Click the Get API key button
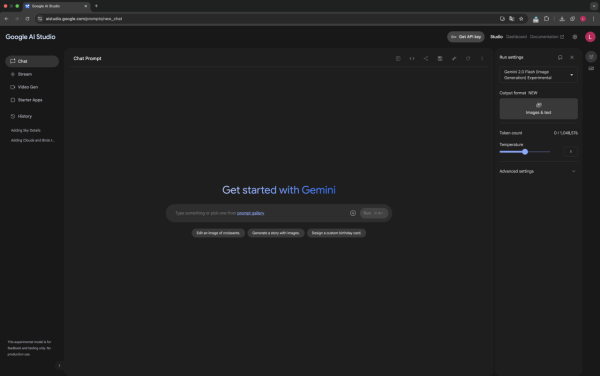The height and width of the screenshot is (376, 600). pos(466,37)
